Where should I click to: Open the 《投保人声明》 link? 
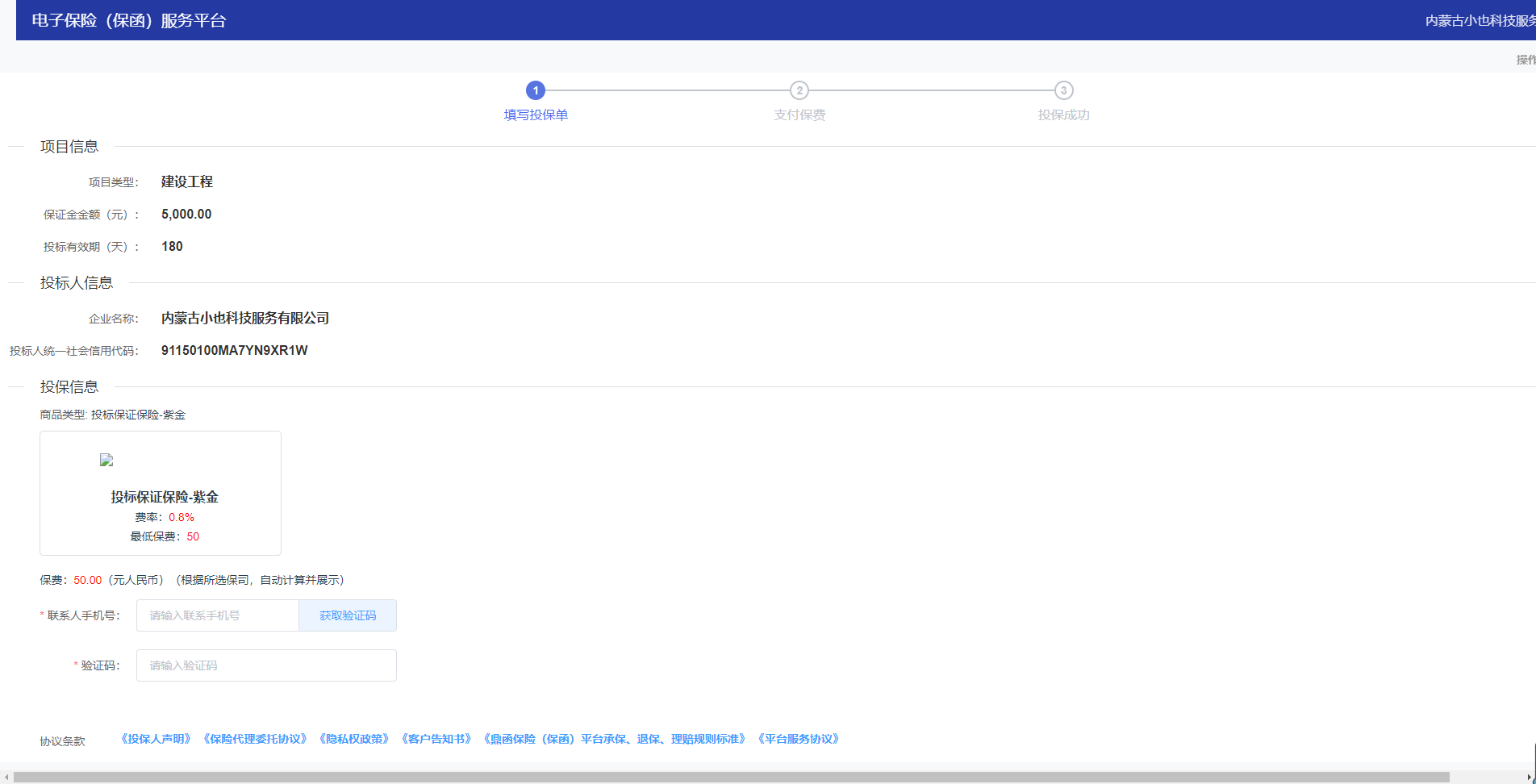(156, 739)
